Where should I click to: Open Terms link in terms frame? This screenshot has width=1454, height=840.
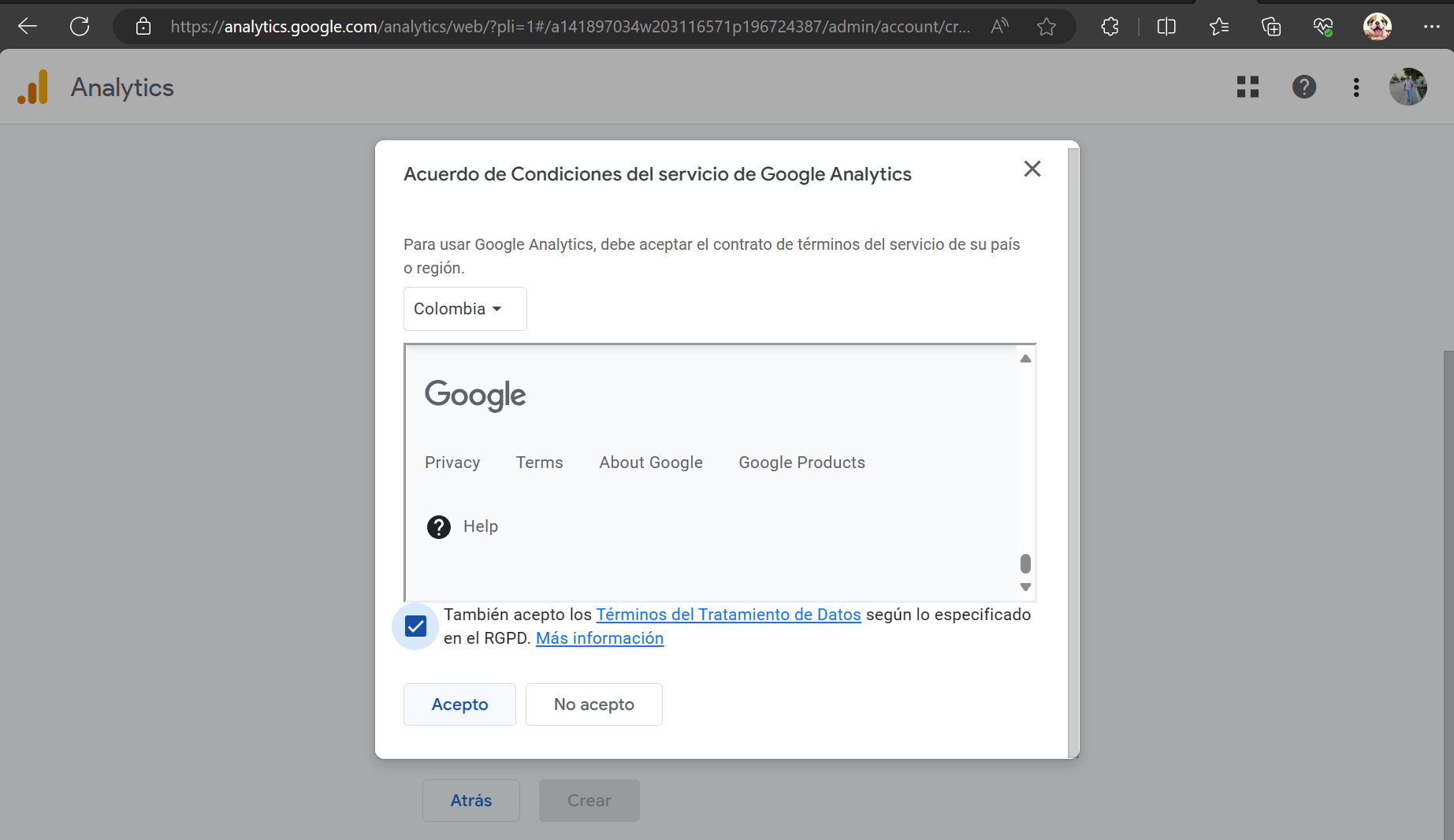click(540, 463)
